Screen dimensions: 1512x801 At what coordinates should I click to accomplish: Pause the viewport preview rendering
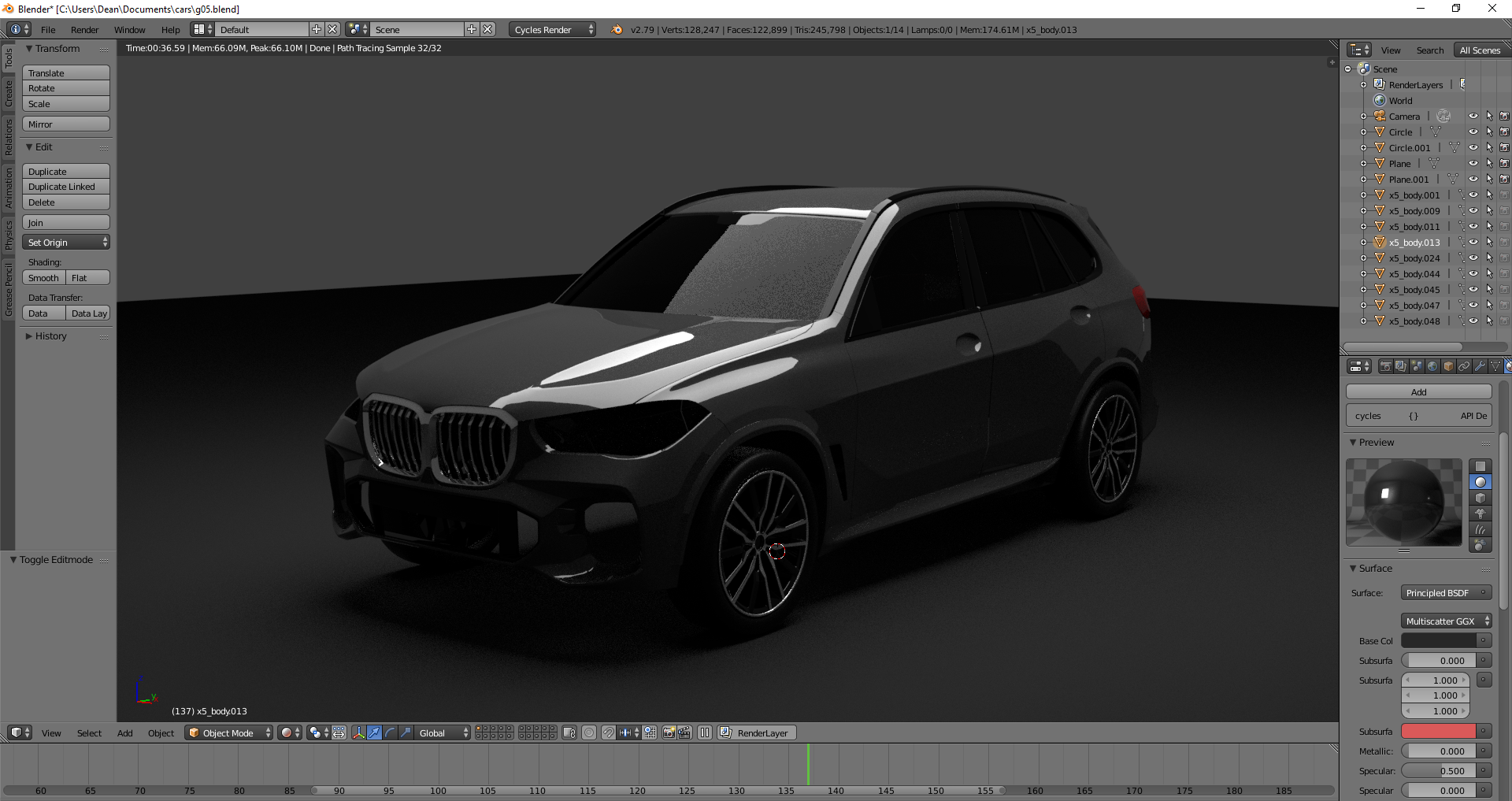pos(705,732)
